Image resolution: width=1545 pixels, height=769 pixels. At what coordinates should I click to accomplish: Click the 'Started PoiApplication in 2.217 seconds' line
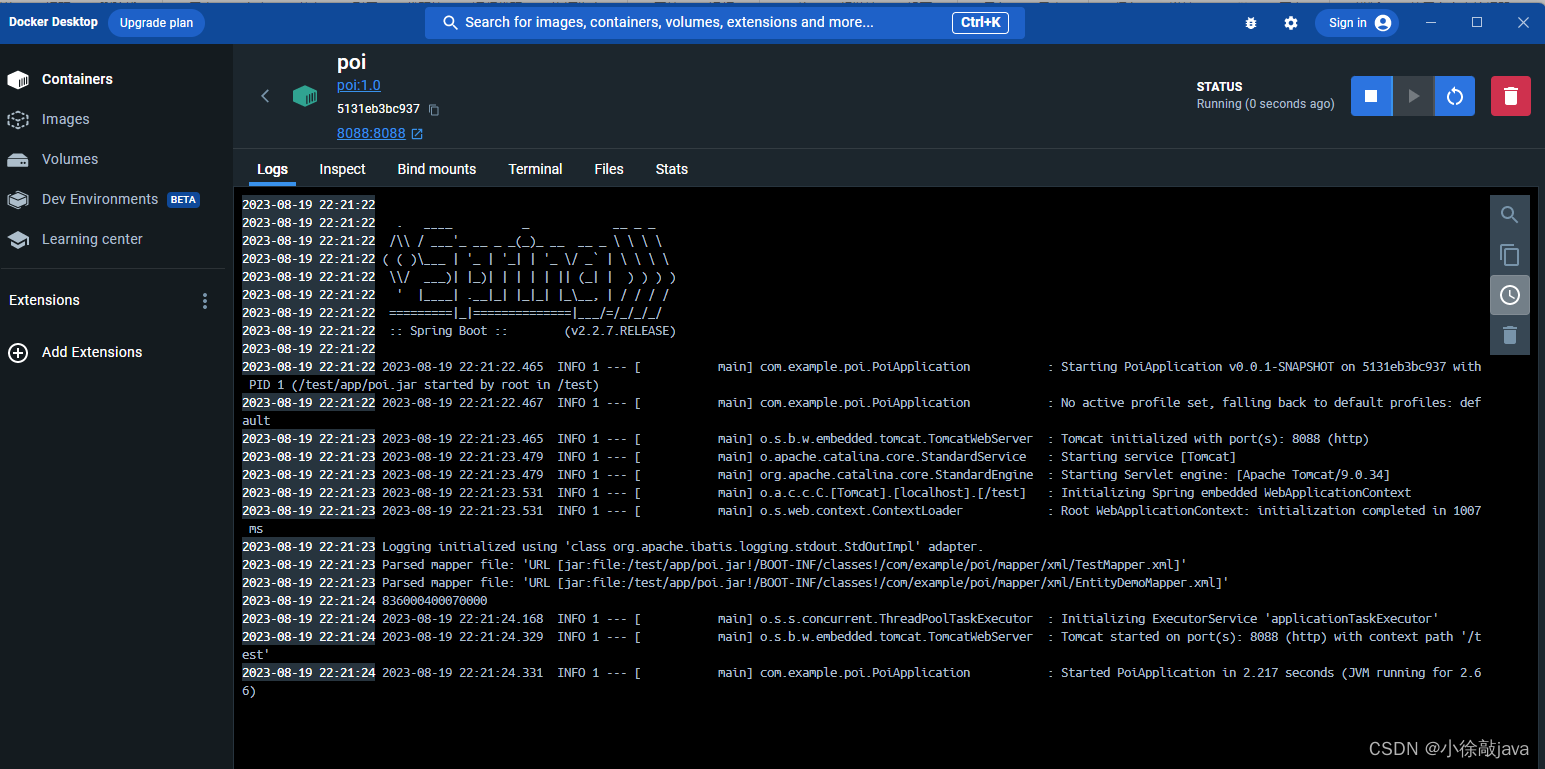point(861,682)
